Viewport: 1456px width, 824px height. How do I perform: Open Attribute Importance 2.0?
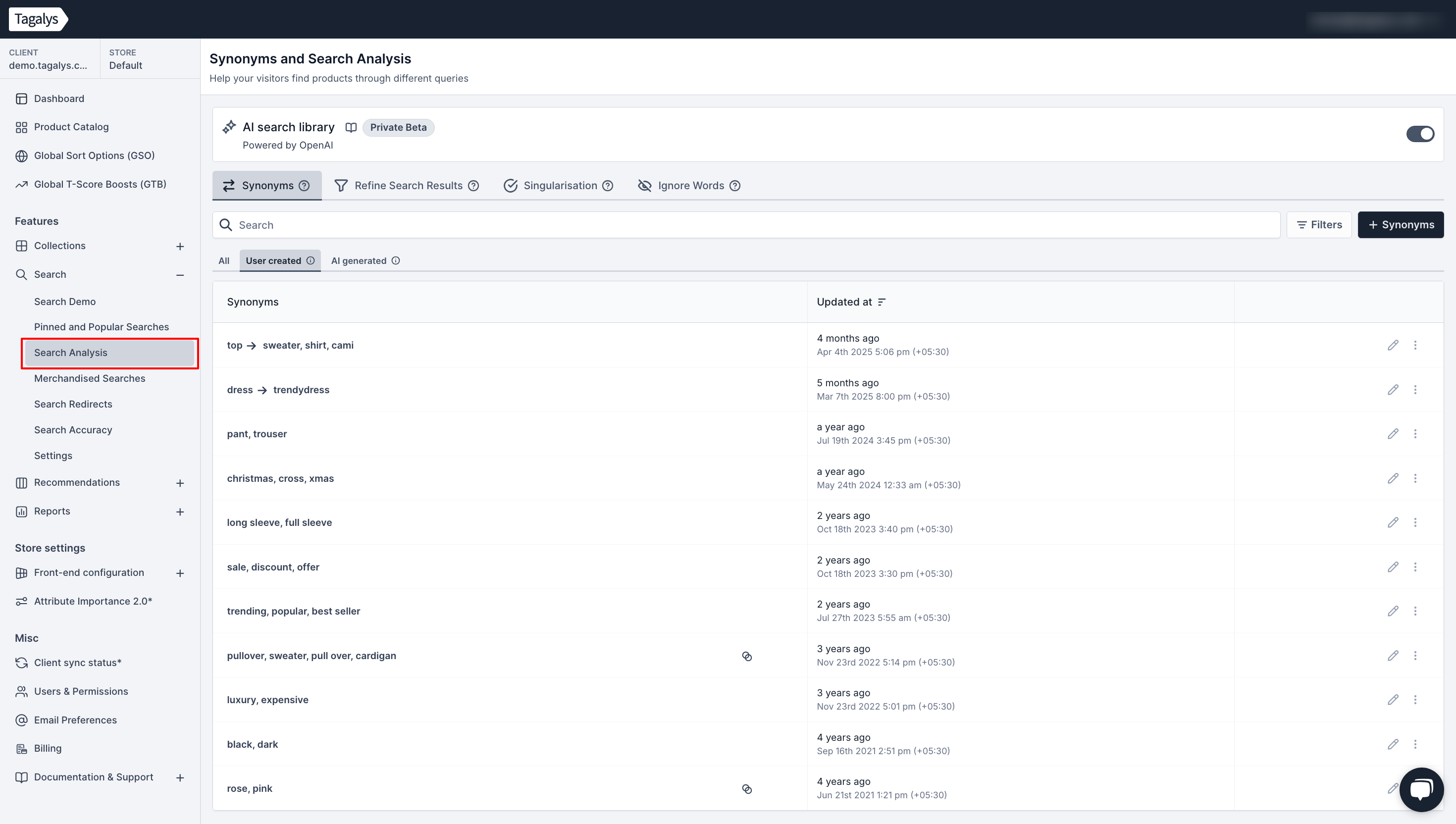click(x=93, y=601)
